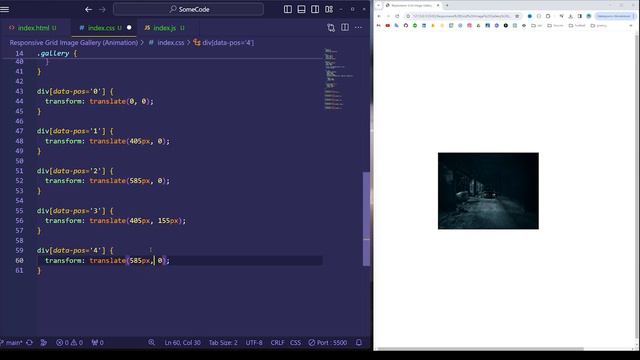The height and width of the screenshot is (360, 640).
Task: Open the main branch source control indicator
Action: [x=11, y=342]
